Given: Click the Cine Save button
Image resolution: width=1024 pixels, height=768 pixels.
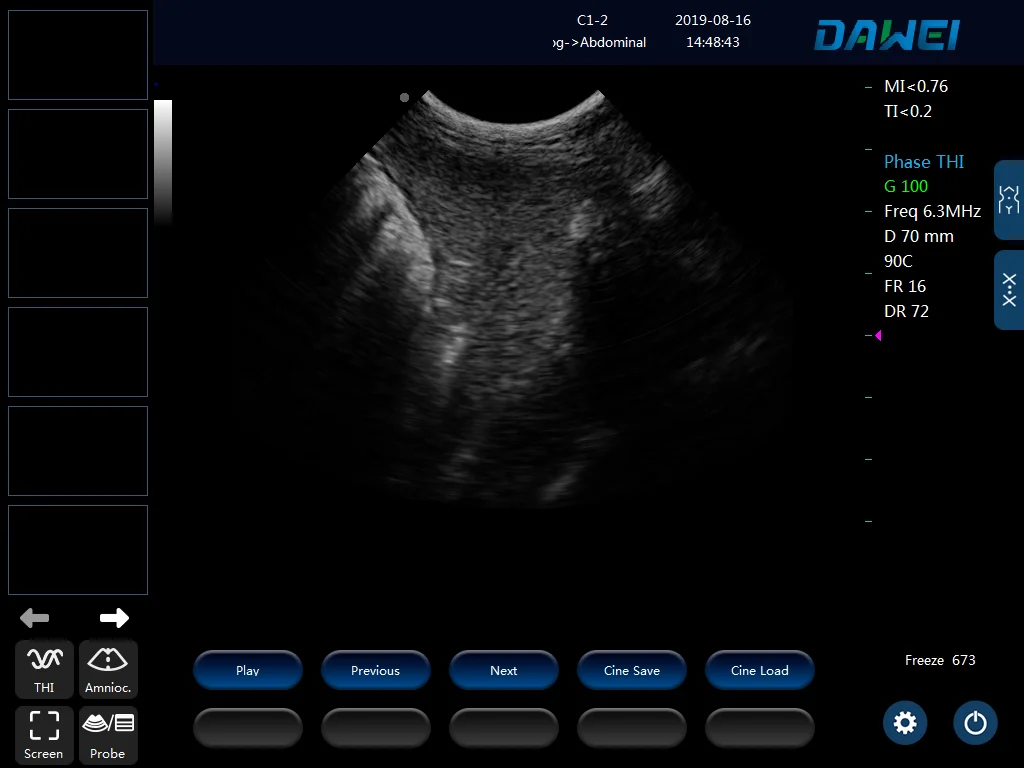Looking at the screenshot, I should point(631,671).
